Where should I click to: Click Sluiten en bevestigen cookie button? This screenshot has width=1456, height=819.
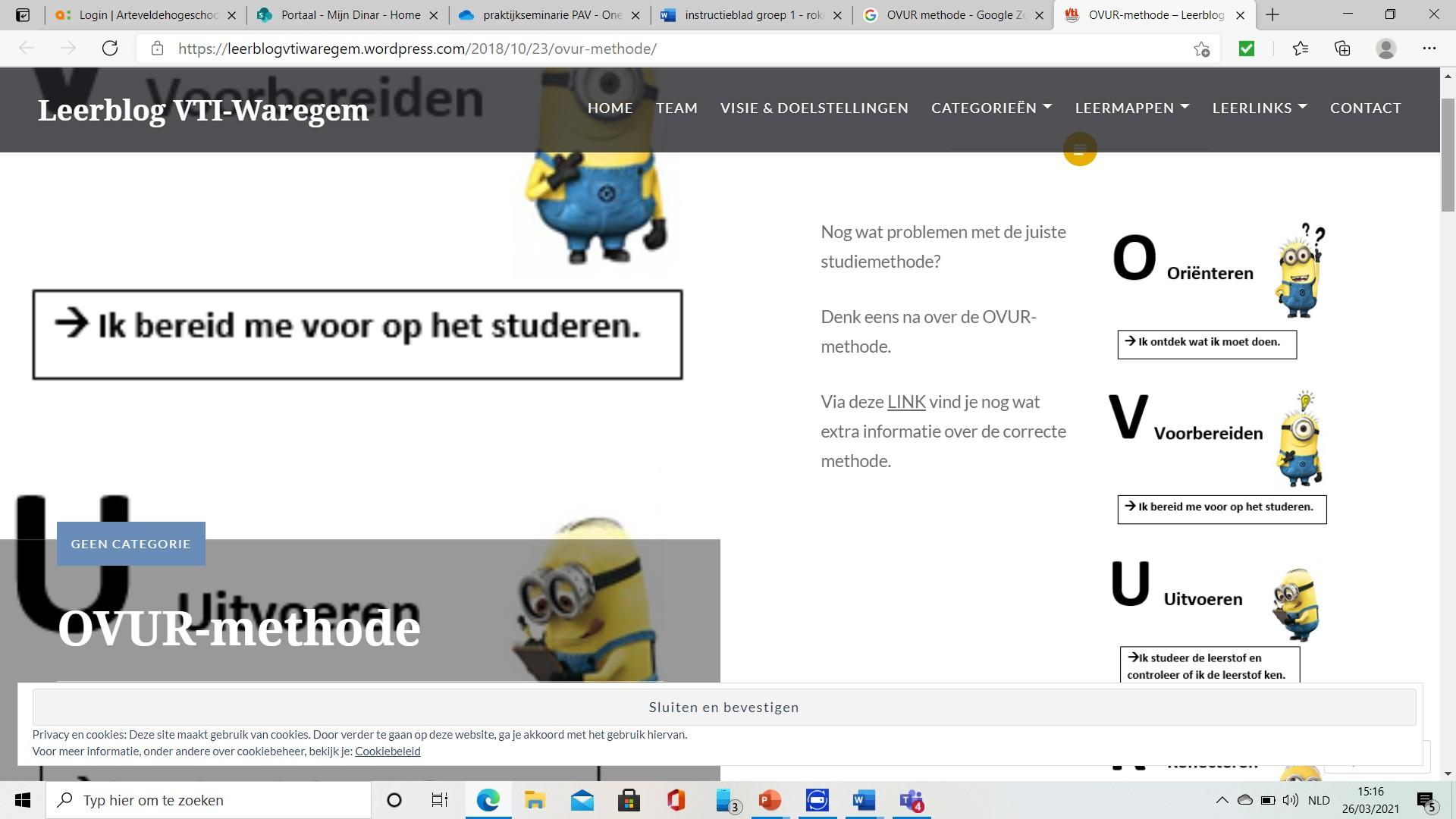(723, 707)
